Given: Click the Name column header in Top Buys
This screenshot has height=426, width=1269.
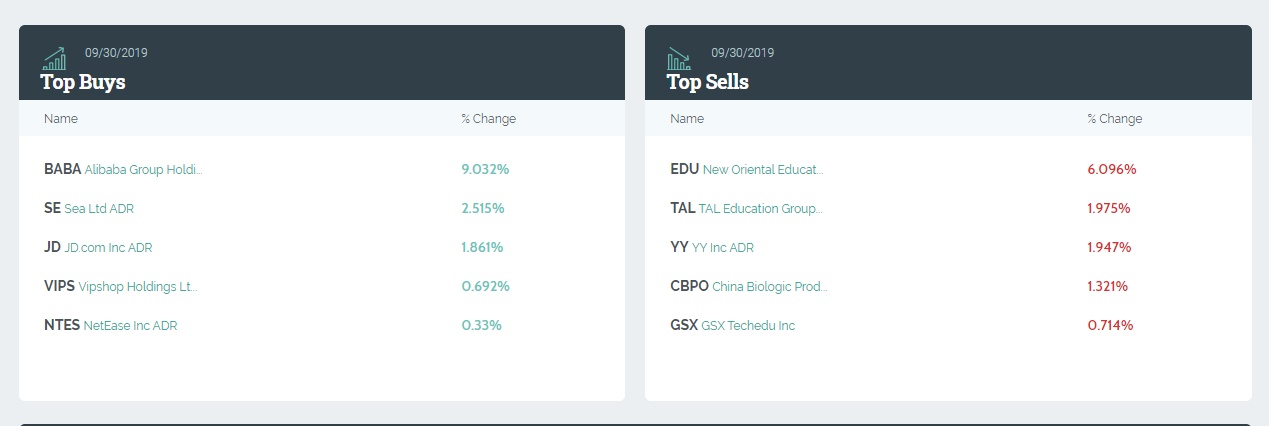Looking at the screenshot, I should point(61,119).
